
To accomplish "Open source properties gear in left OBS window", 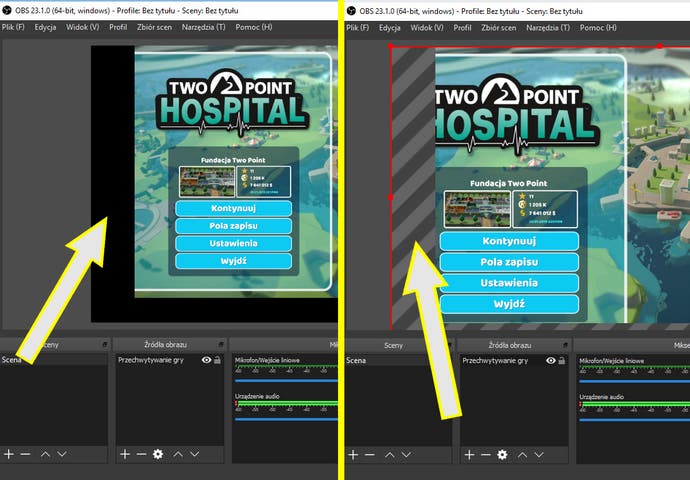I will (158, 454).
